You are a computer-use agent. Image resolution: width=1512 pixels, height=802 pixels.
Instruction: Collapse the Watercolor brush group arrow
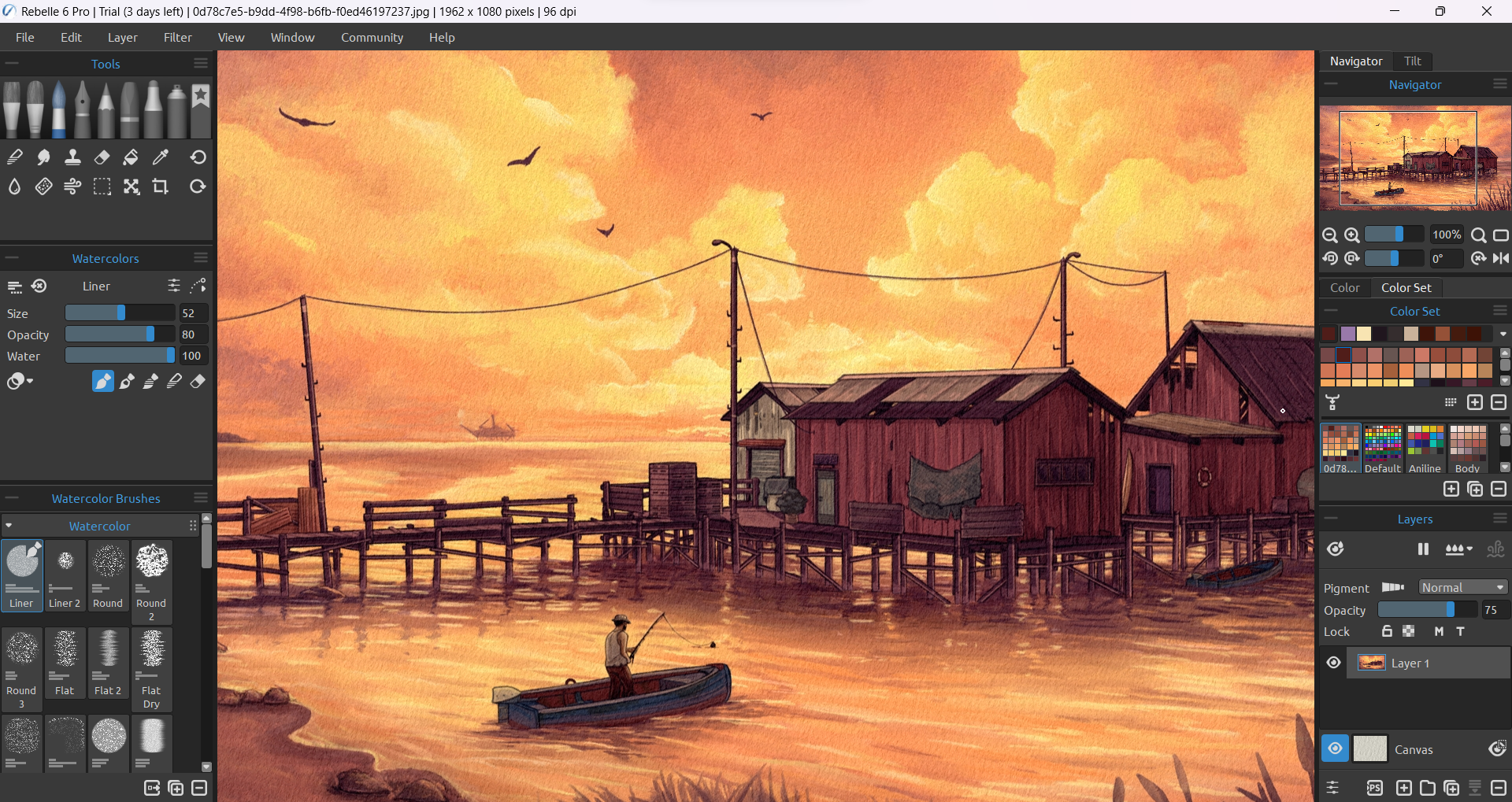point(9,526)
